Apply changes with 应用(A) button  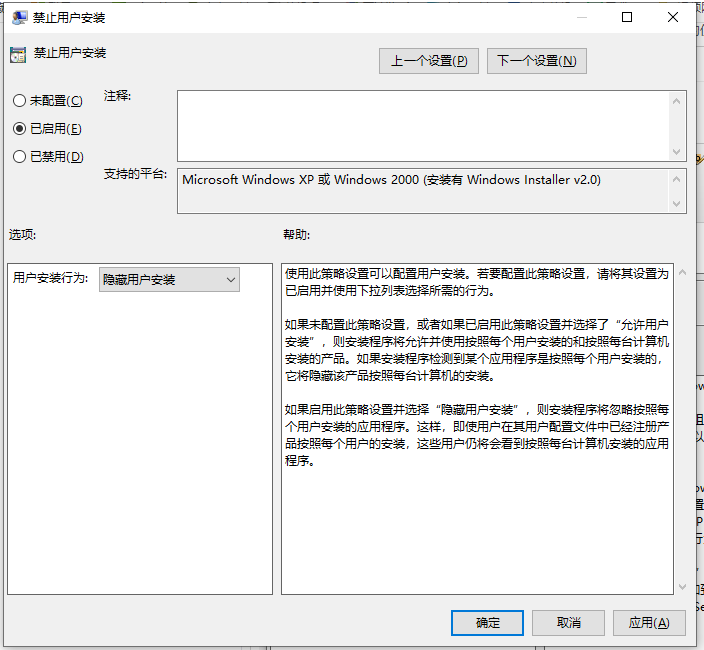tap(649, 623)
